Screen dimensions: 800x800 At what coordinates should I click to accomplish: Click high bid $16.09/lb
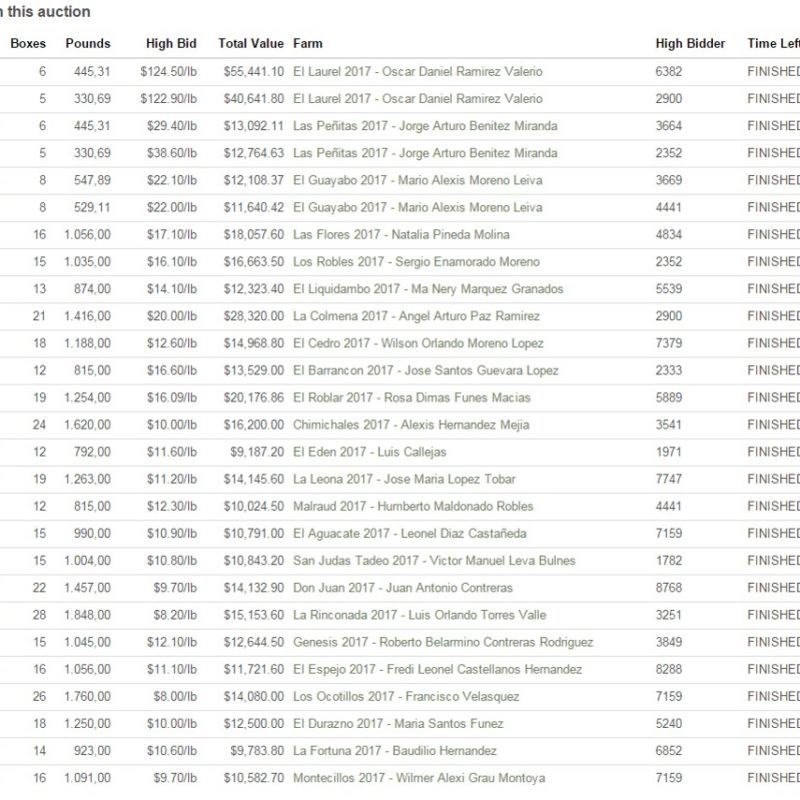pyautogui.click(x=172, y=397)
